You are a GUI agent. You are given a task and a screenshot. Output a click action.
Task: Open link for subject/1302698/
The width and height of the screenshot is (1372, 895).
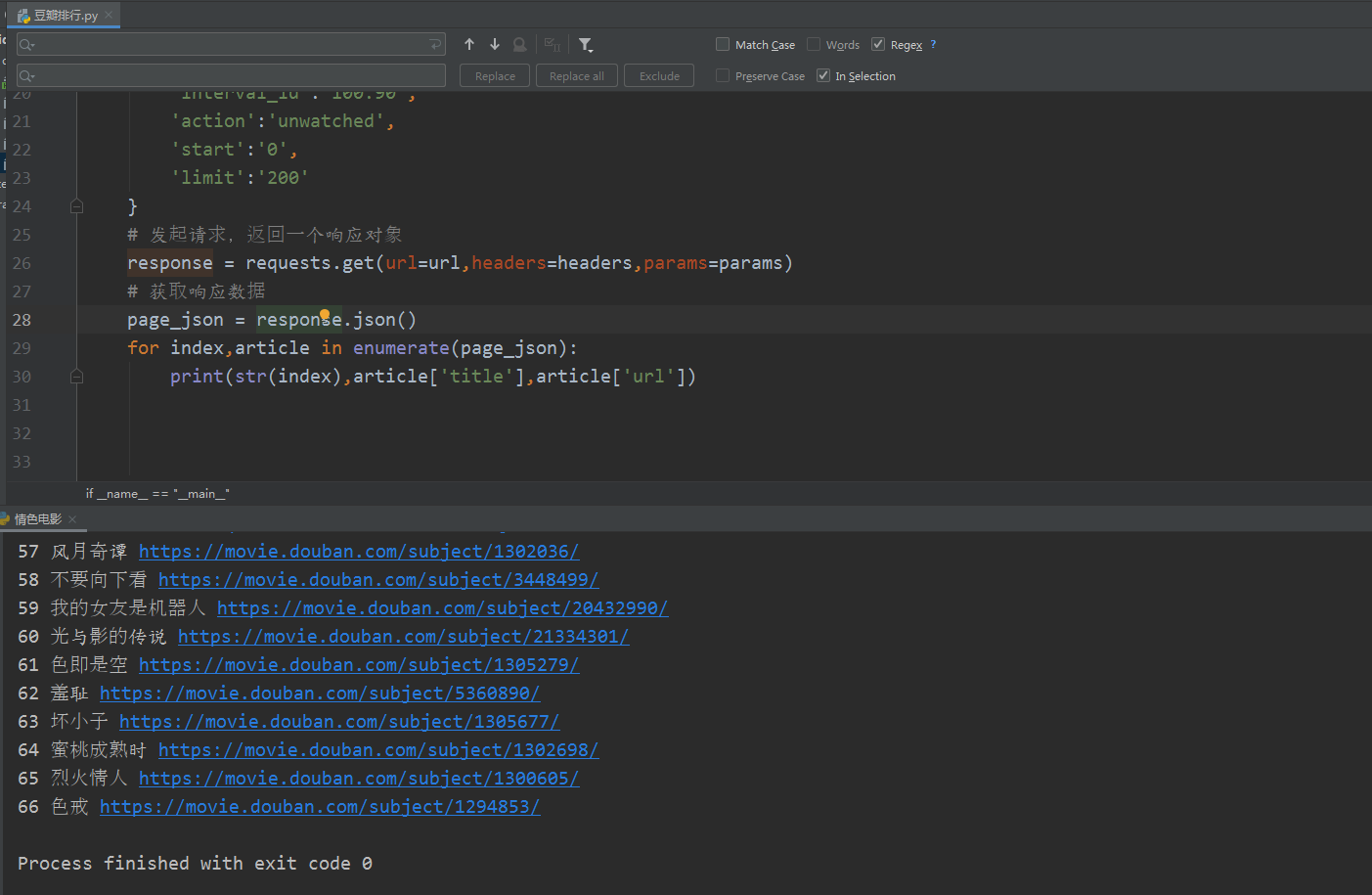coord(378,750)
